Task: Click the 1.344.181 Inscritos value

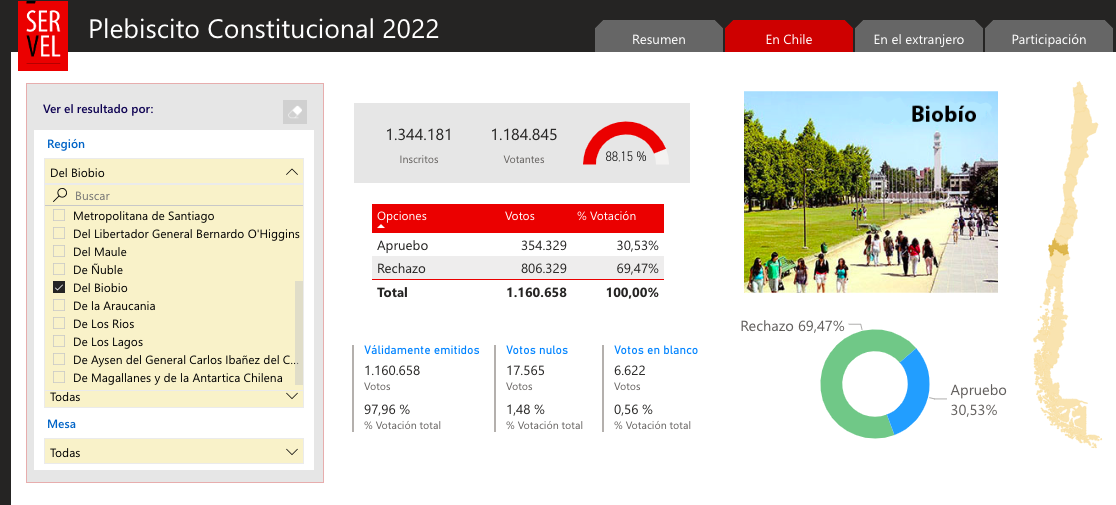Action: (x=418, y=134)
